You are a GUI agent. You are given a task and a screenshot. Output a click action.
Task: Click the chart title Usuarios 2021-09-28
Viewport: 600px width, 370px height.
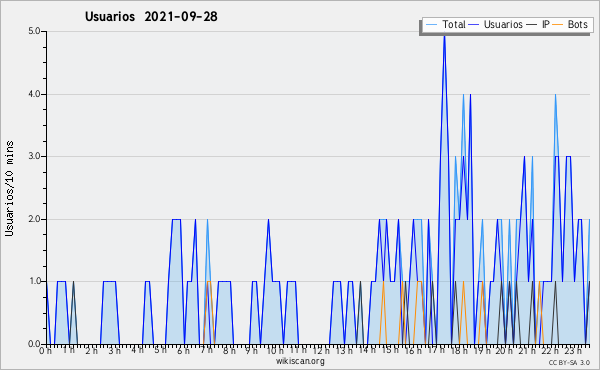click(151, 16)
